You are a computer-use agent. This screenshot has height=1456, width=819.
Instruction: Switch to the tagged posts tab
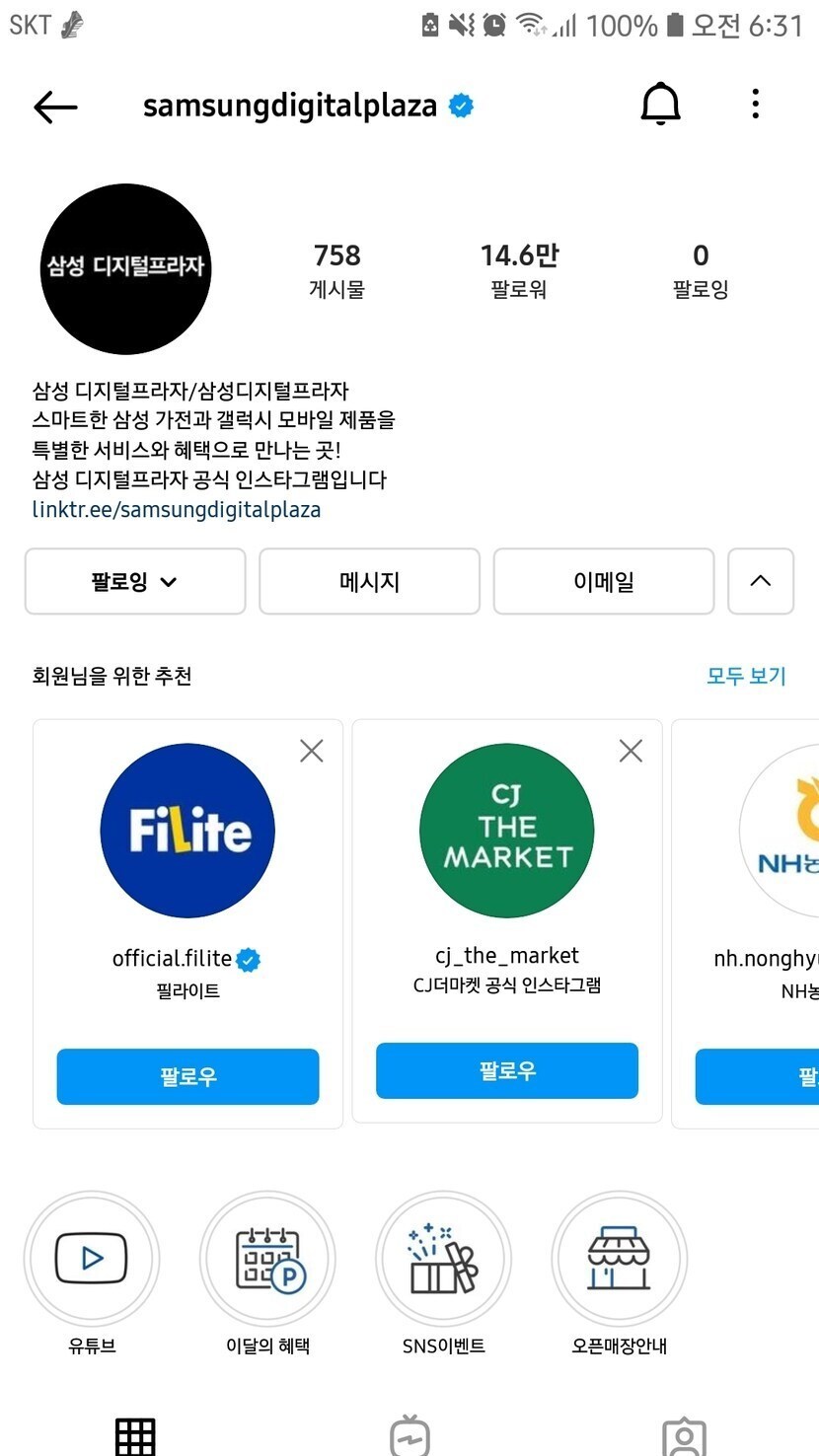684,1435
